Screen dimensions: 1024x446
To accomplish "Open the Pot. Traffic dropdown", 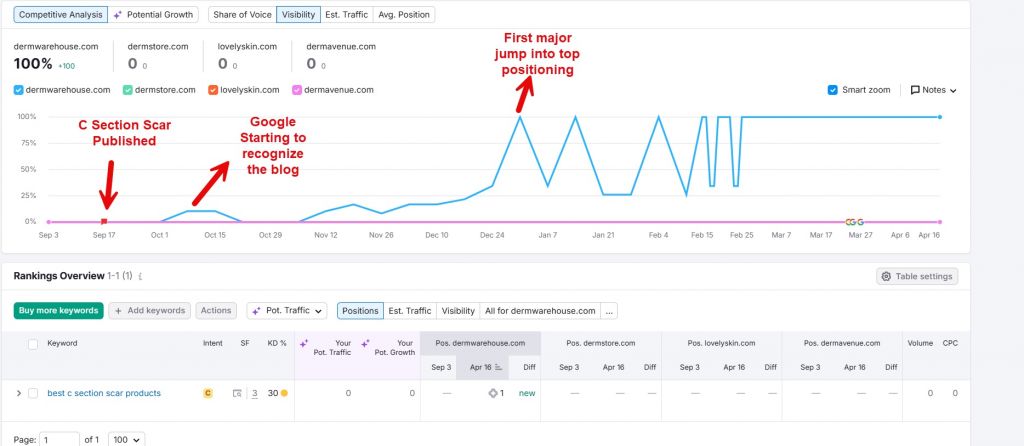I will click(287, 311).
